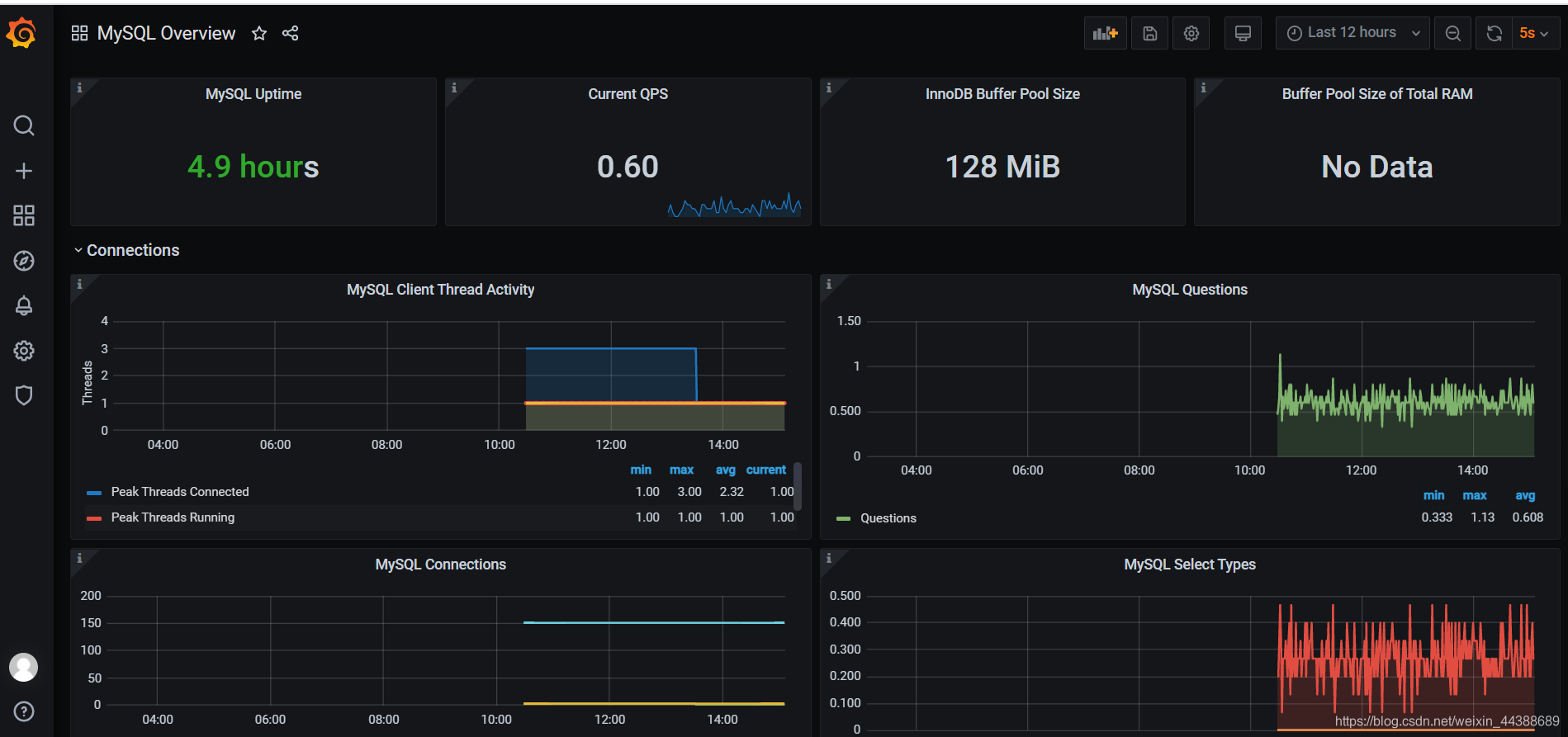The width and height of the screenshot is (1568, 737).
Task: Click the Current QPS sparkline value
Action: (x=628, y=167)
